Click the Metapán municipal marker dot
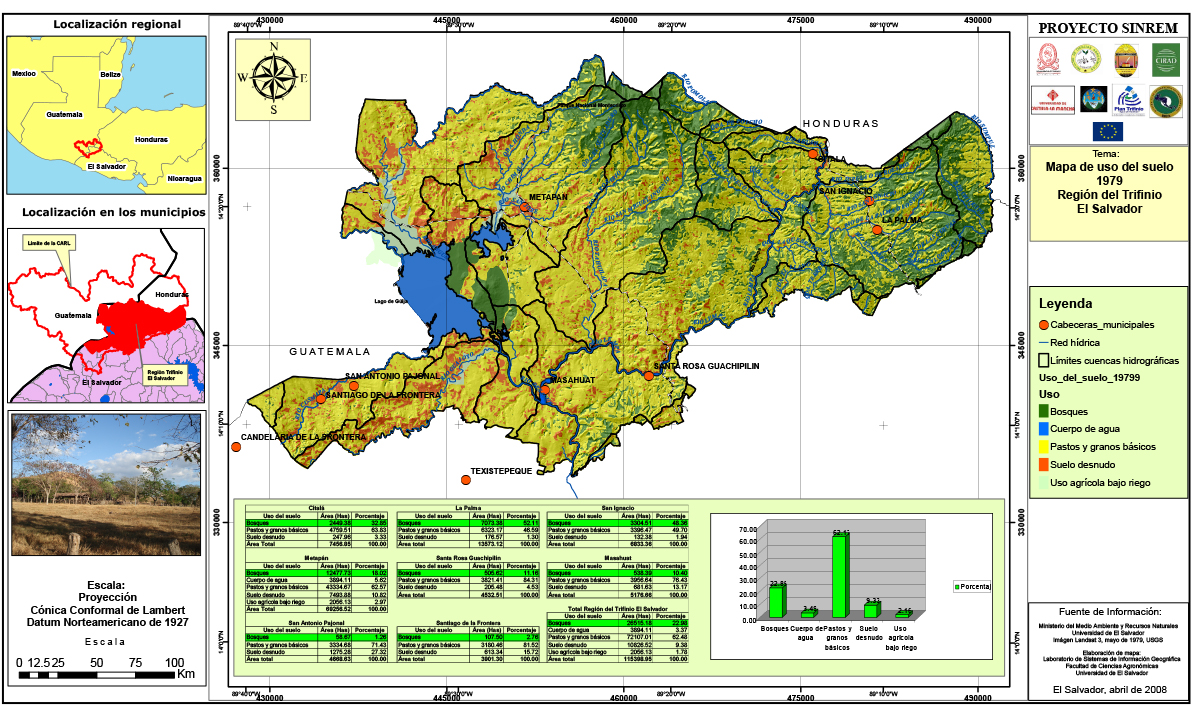 pos(524,208)
